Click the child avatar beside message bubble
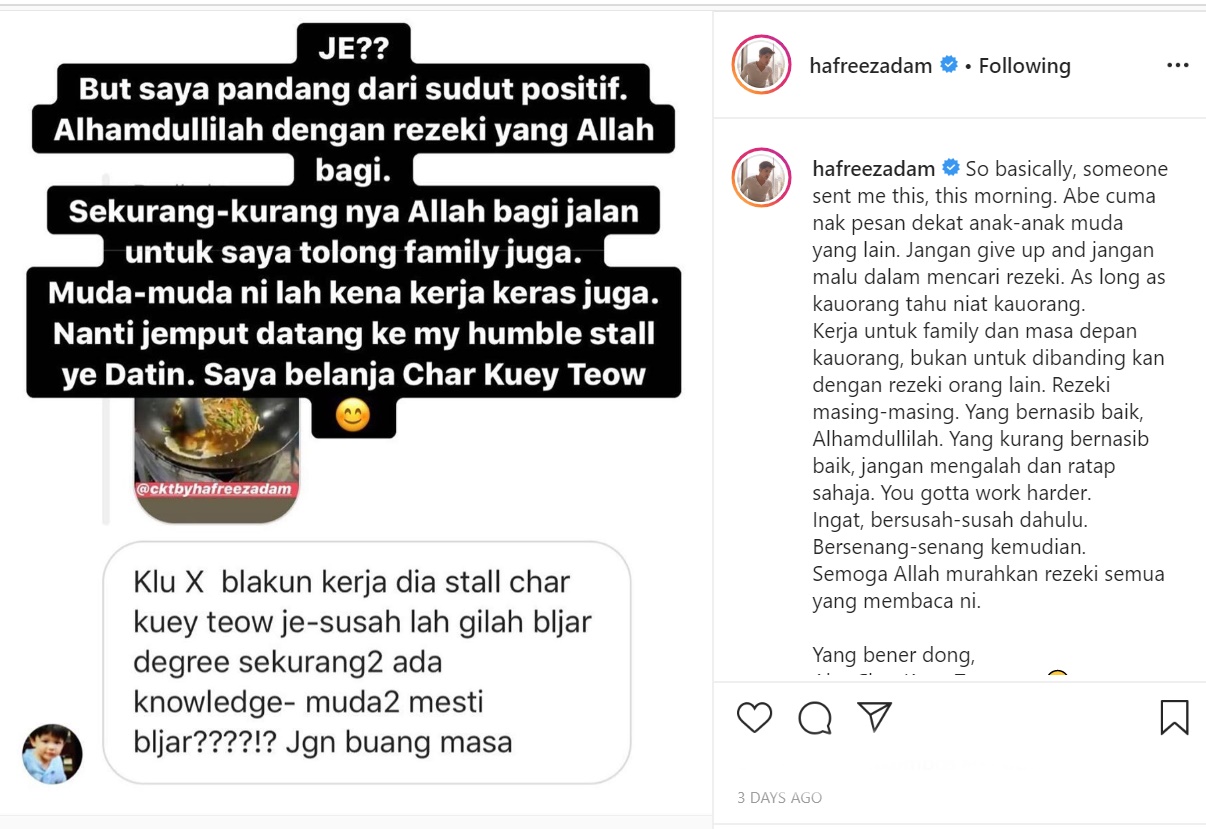 [52, 754]
